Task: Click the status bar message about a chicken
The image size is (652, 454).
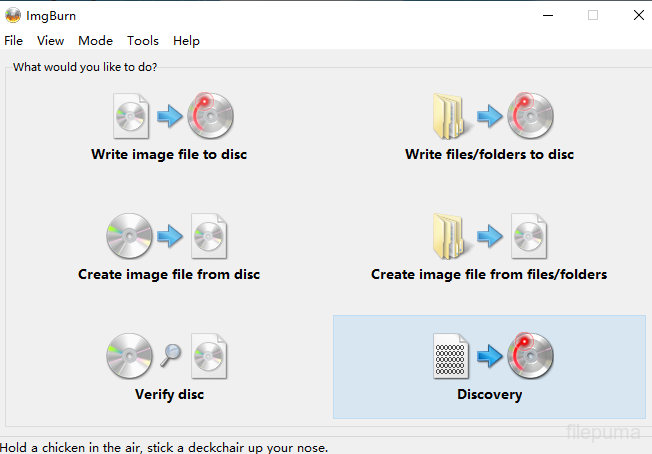Action: [164, 447]
